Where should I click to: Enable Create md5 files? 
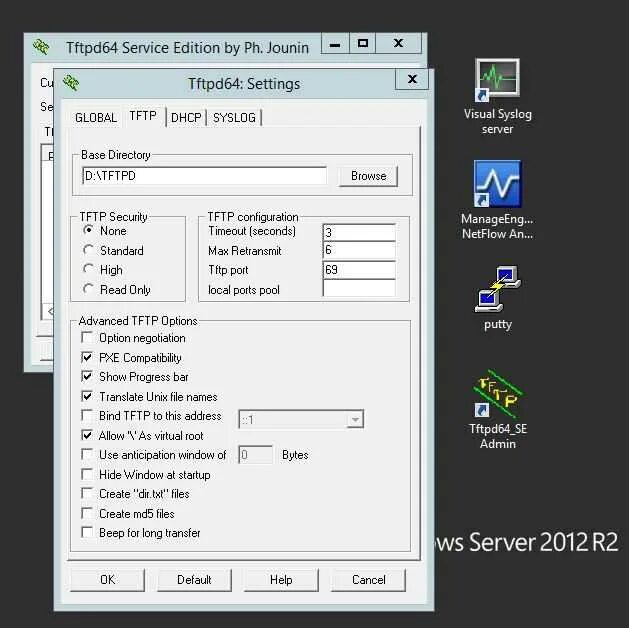point(87,513)
